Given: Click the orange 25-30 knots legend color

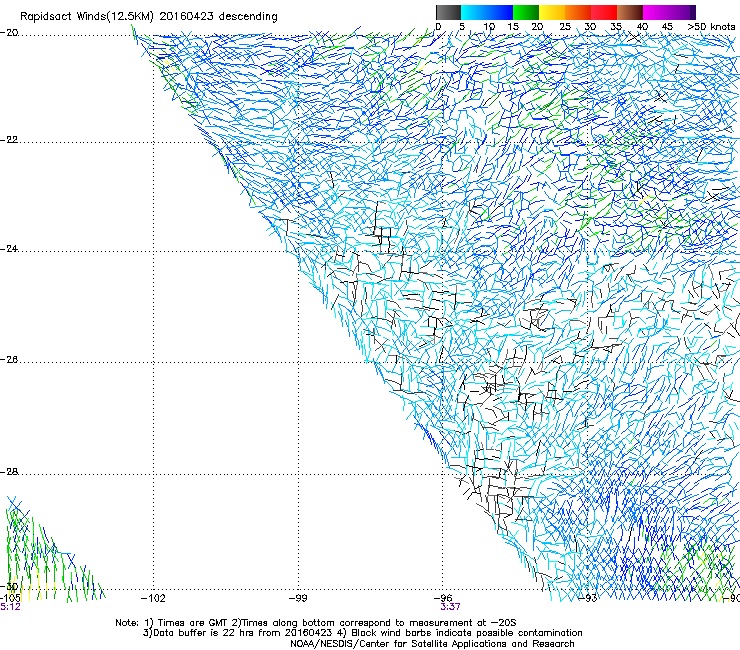Looking at the screenshot, I should click(578, 12).
